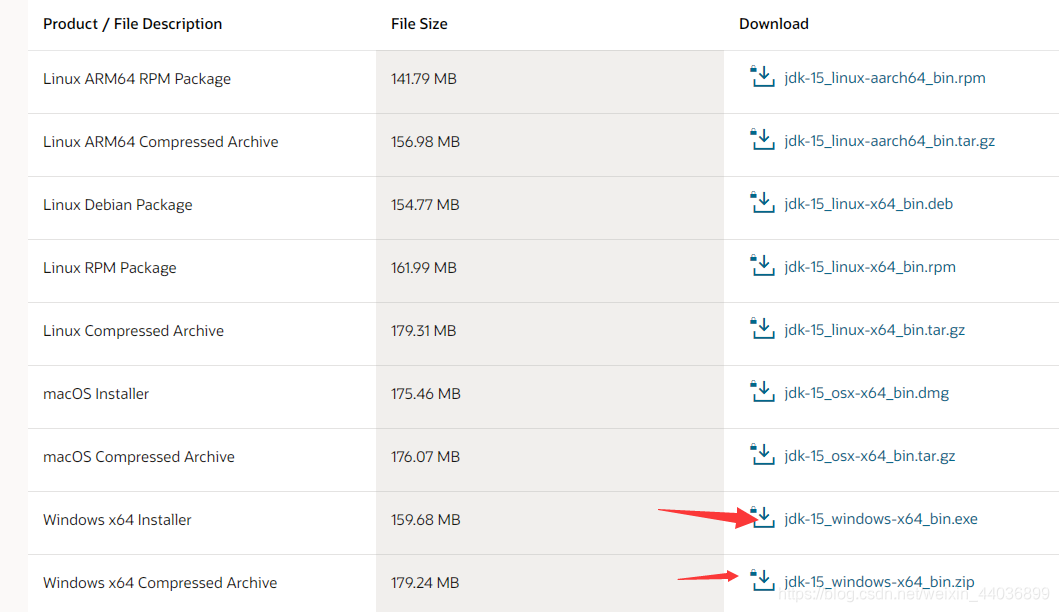Click the 159.68 MB file size
The height and width of the screenshot is (612, 1059).
click(425, 519)
